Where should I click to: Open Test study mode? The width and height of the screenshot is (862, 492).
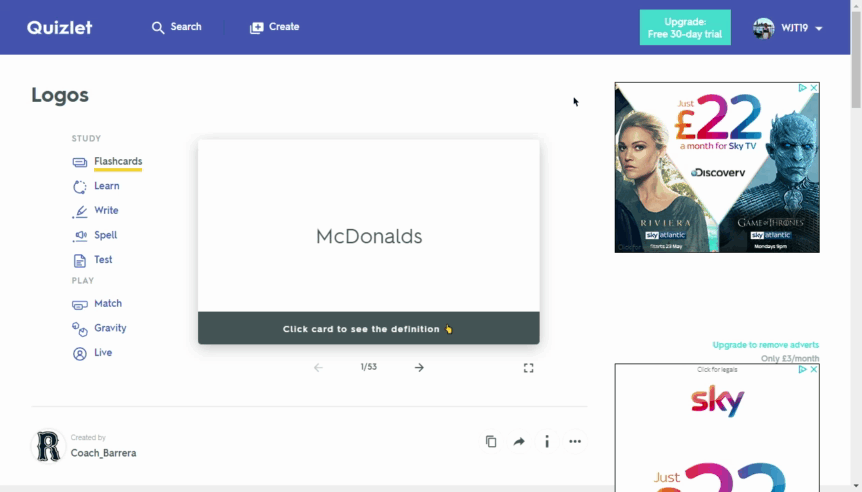[103, 259]
